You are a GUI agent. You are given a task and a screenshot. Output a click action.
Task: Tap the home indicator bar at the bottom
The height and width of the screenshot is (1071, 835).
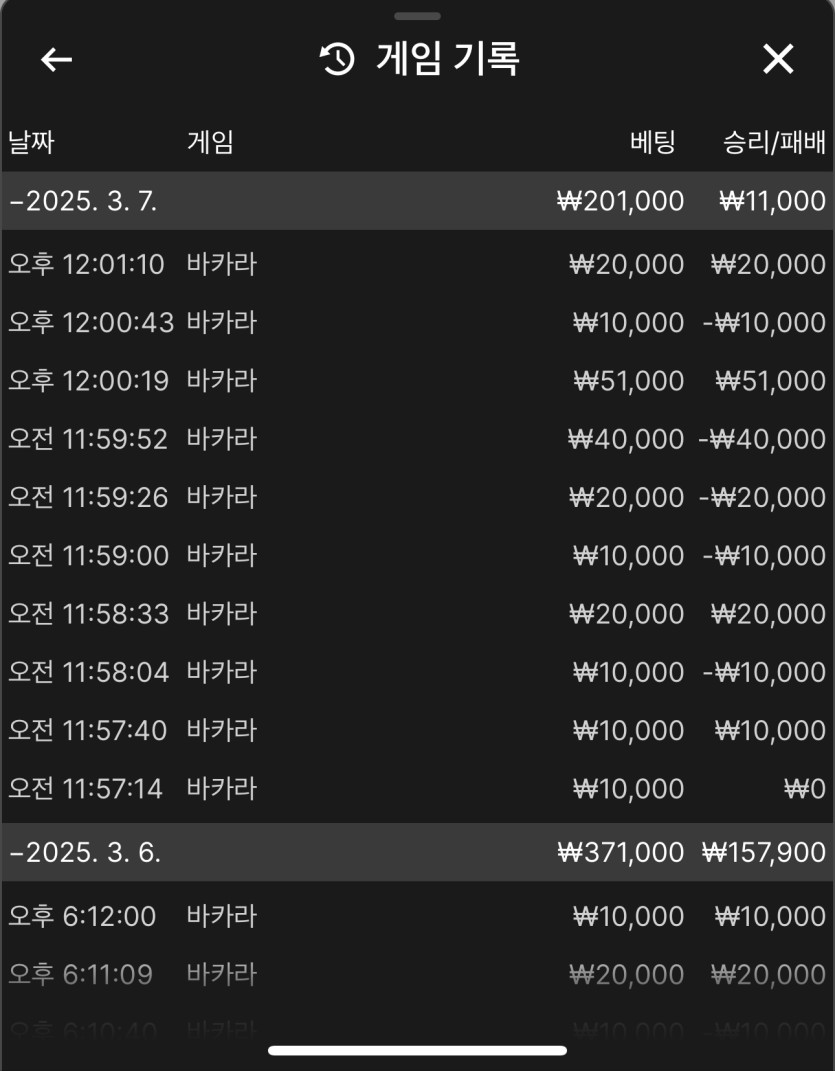[x=417, y=1051]
